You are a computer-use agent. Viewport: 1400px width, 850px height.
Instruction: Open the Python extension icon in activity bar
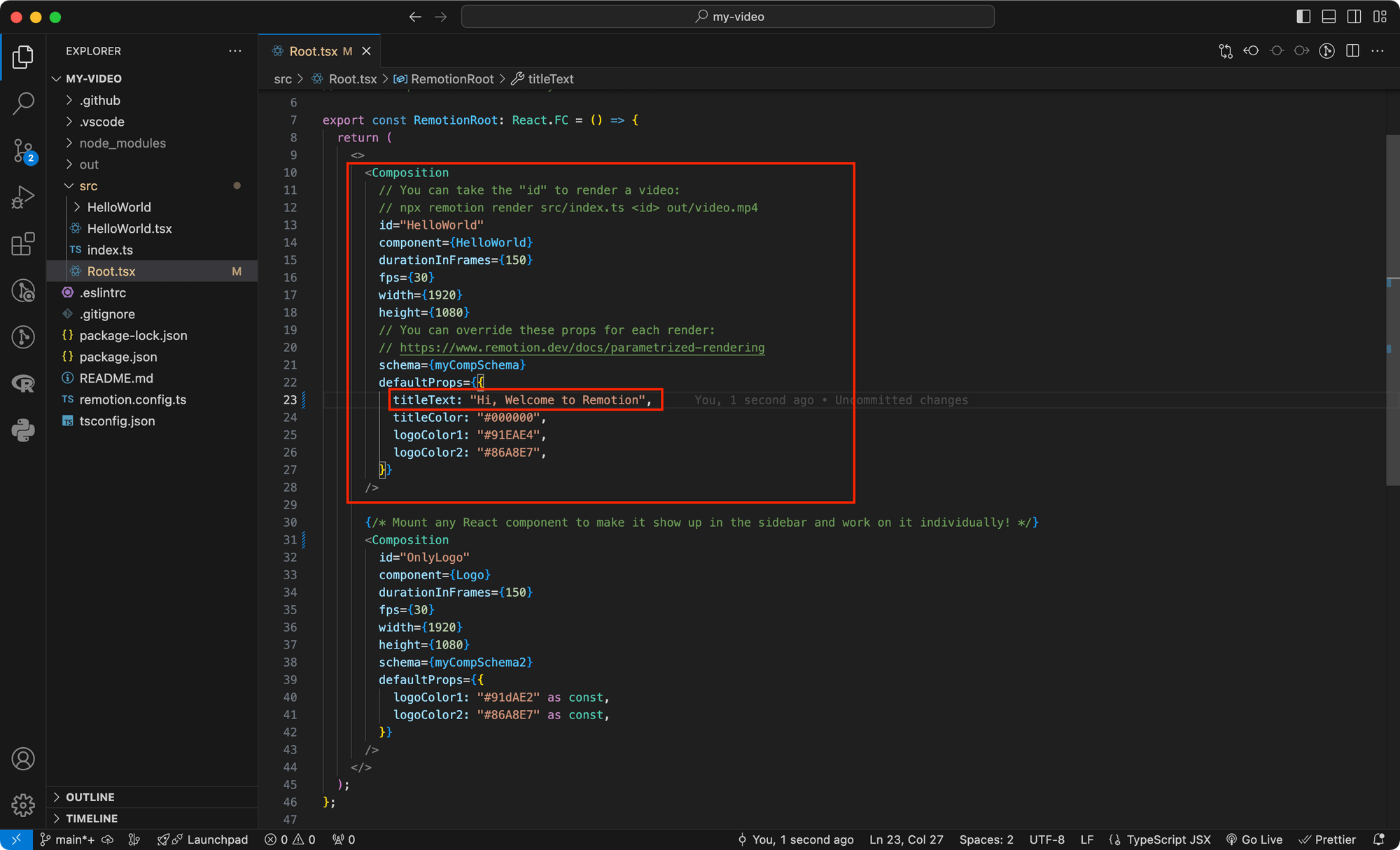23,430
